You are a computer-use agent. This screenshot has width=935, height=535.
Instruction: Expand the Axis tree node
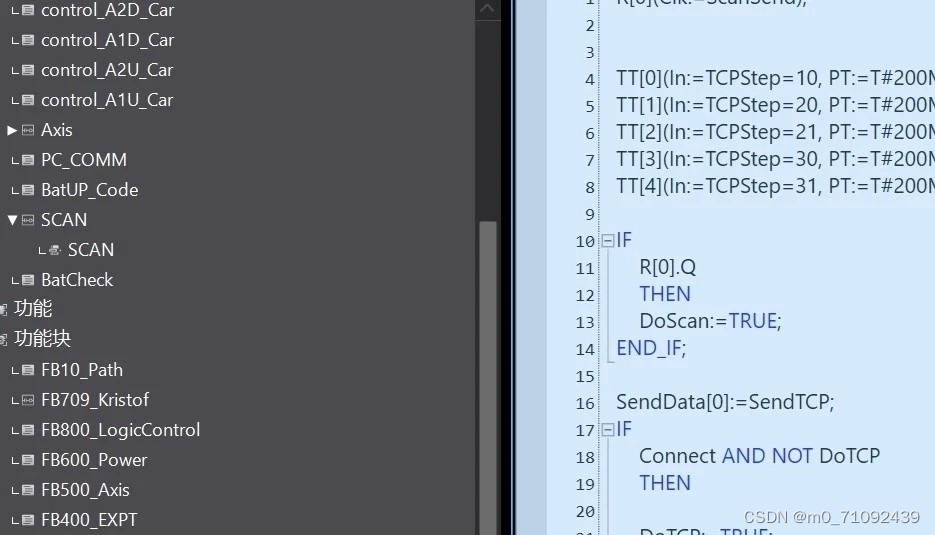click(12, 130)
